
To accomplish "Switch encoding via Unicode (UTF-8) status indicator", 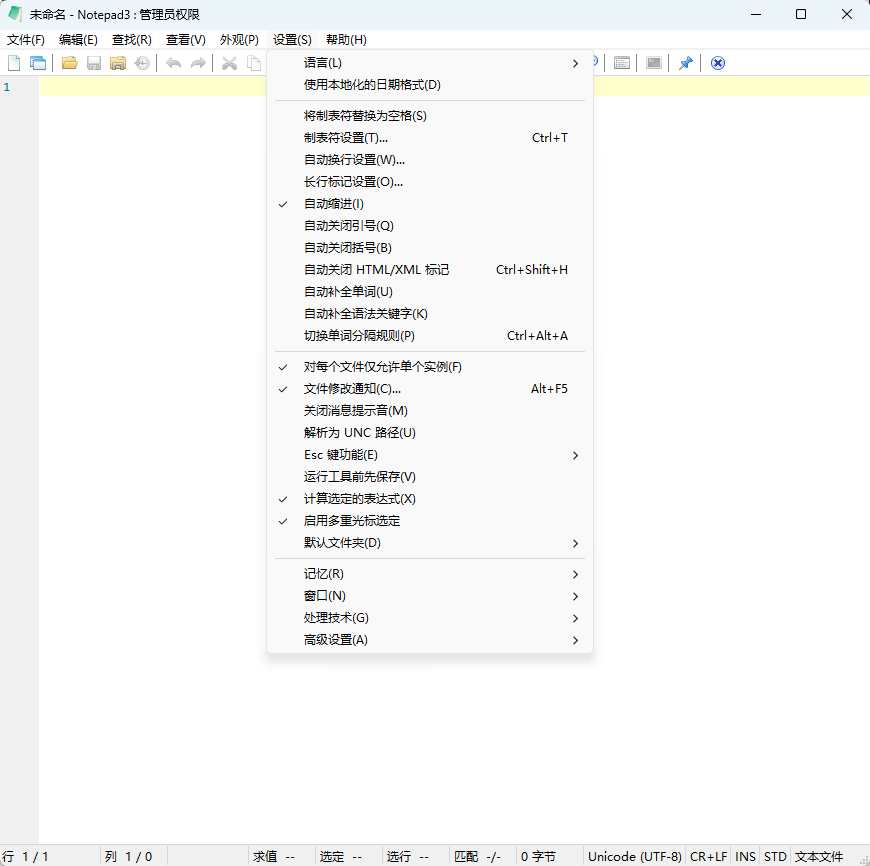I will (x=635, y=856).
